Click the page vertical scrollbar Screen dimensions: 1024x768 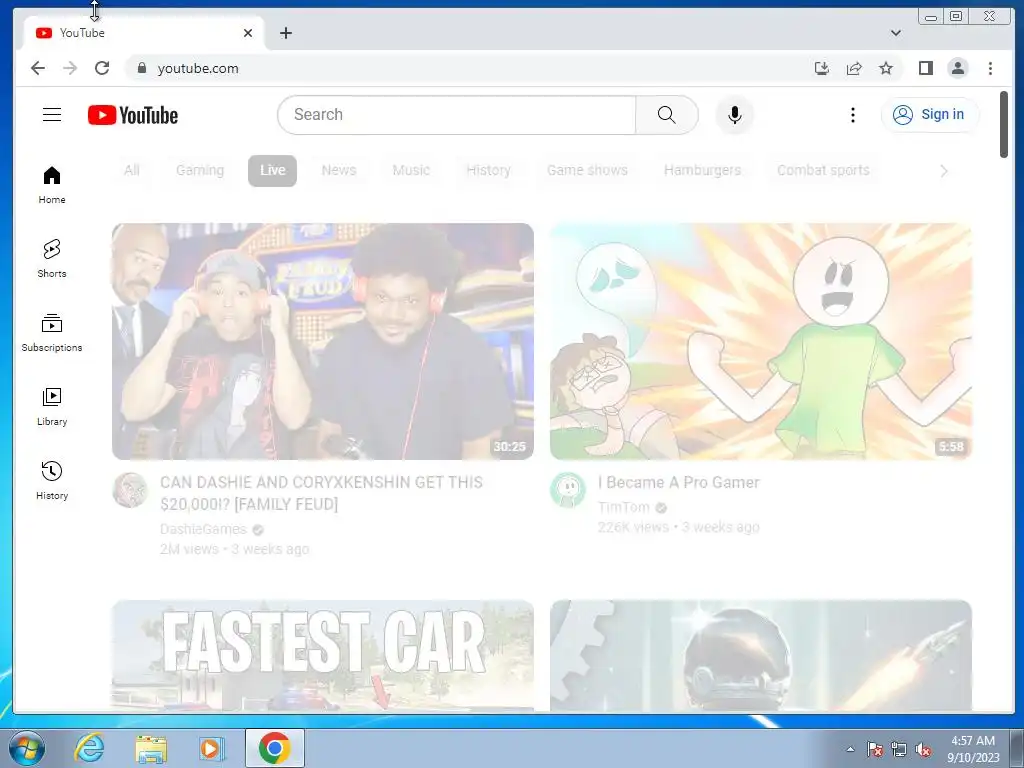pyautogui.click(x=1004, y=124)
